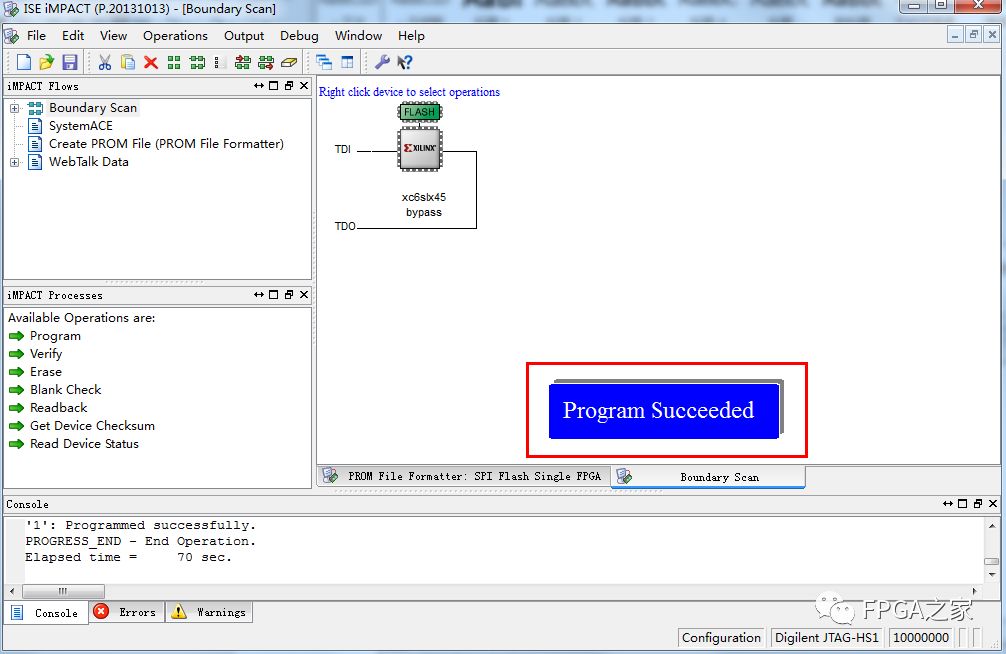
Task: Run the Verify operation
Action: pyautogui.click(x=46, y=354)
